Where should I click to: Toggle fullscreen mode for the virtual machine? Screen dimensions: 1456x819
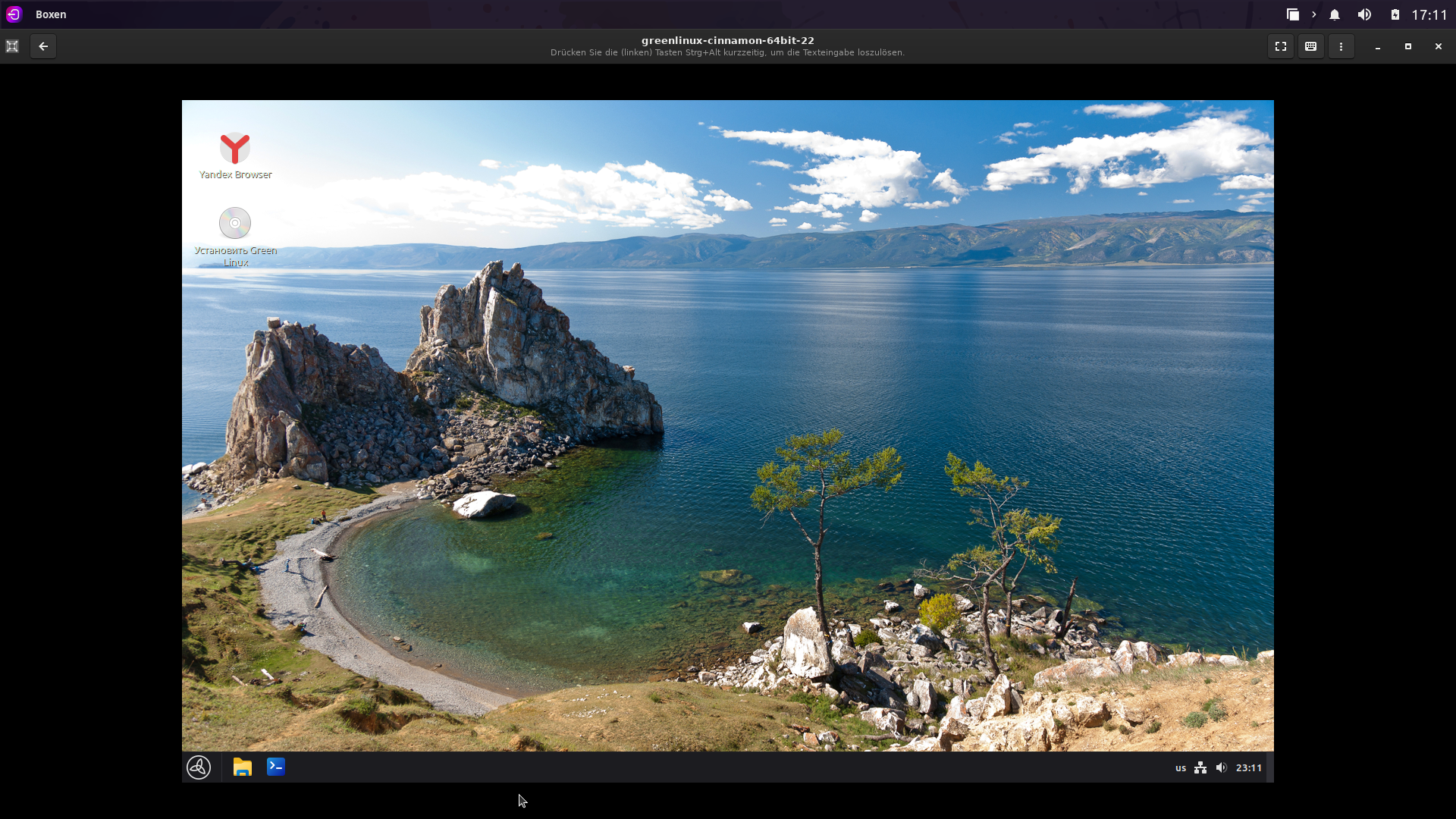pyautogui.click(x=1281, y=46)
